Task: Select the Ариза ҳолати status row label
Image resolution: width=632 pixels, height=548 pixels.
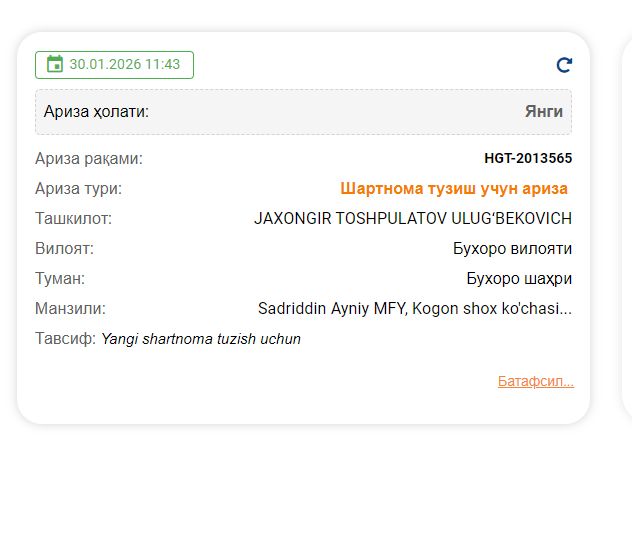Action: pyautogui.click(x=96, y=111)
